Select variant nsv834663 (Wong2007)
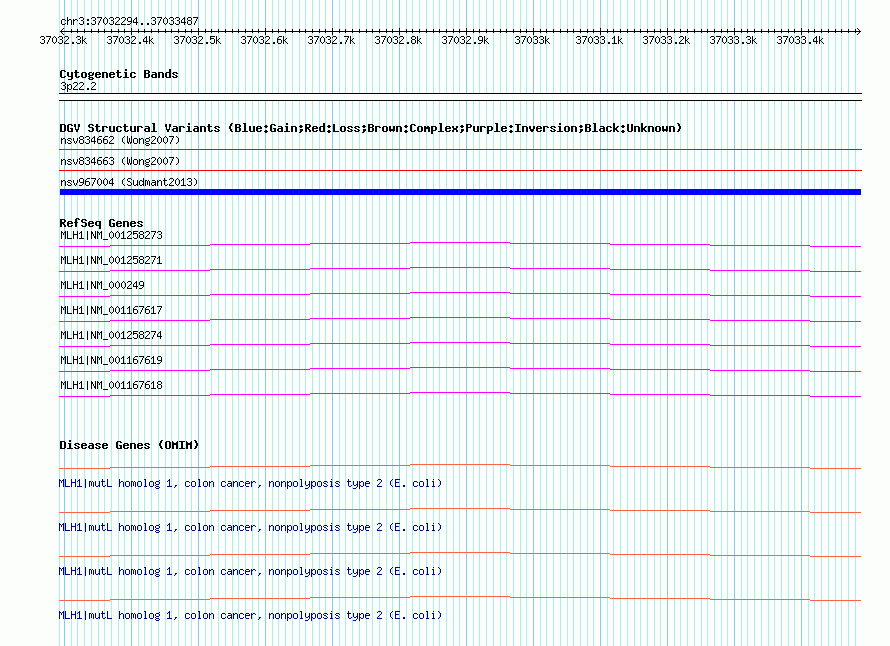Viewport: 890px width, 646px height. tap(120, 161)
